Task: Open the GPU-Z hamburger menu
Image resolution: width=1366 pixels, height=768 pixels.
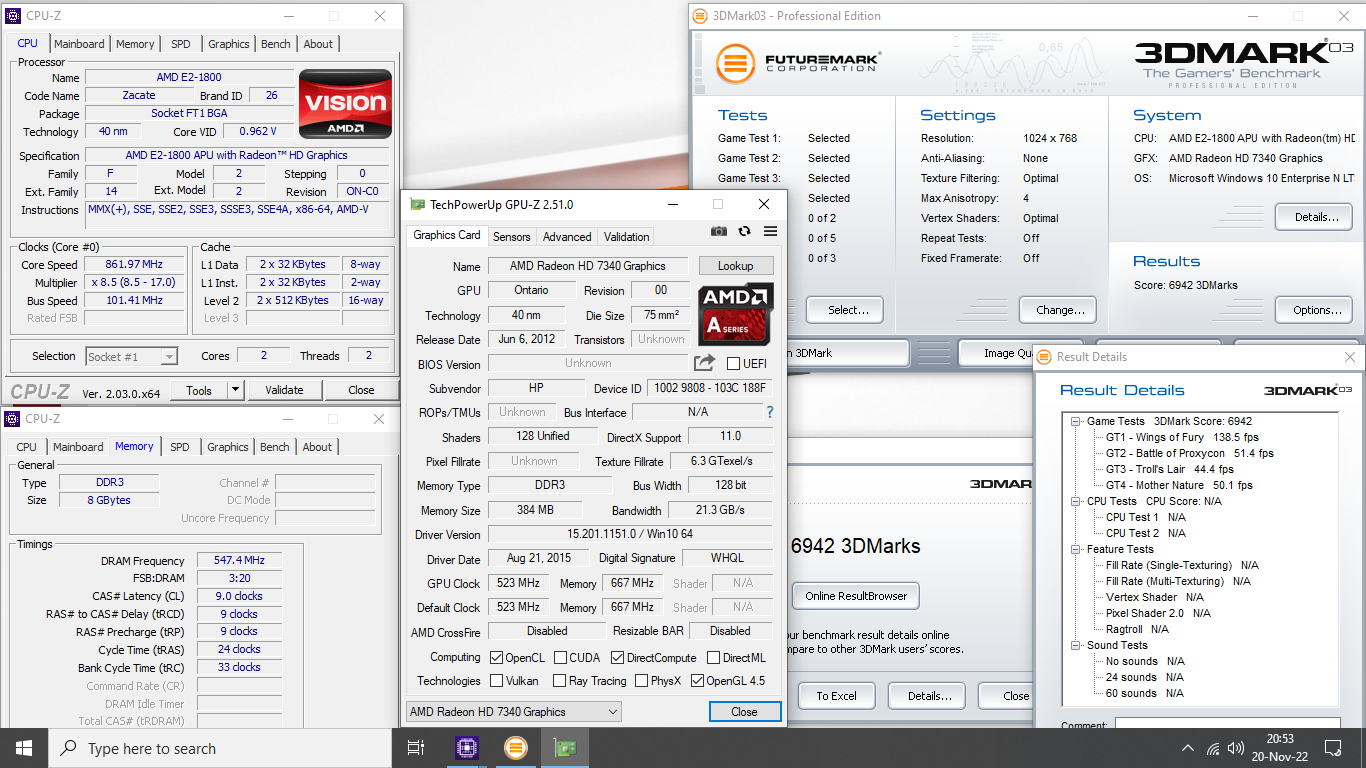Action: [x=770, y=231]
